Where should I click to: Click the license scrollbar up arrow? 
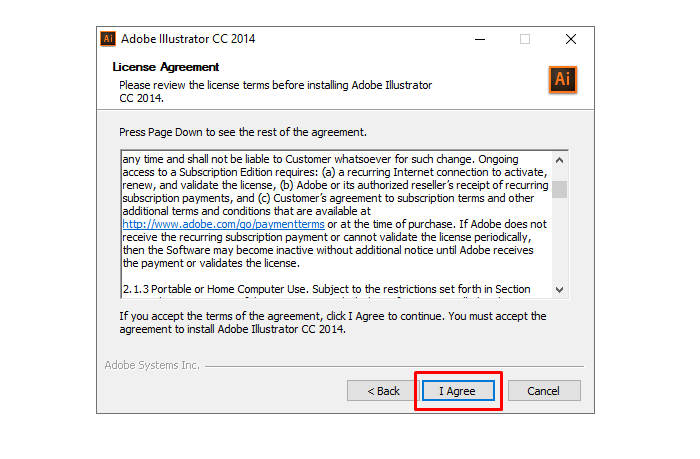point(560,159)
